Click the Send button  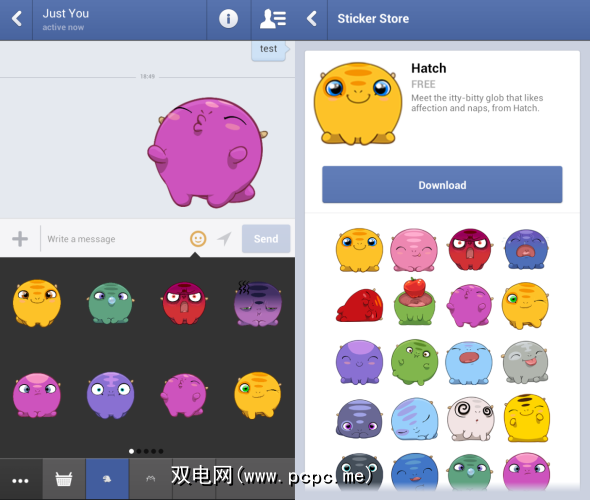pyautogui.click(x=266, y=239)
